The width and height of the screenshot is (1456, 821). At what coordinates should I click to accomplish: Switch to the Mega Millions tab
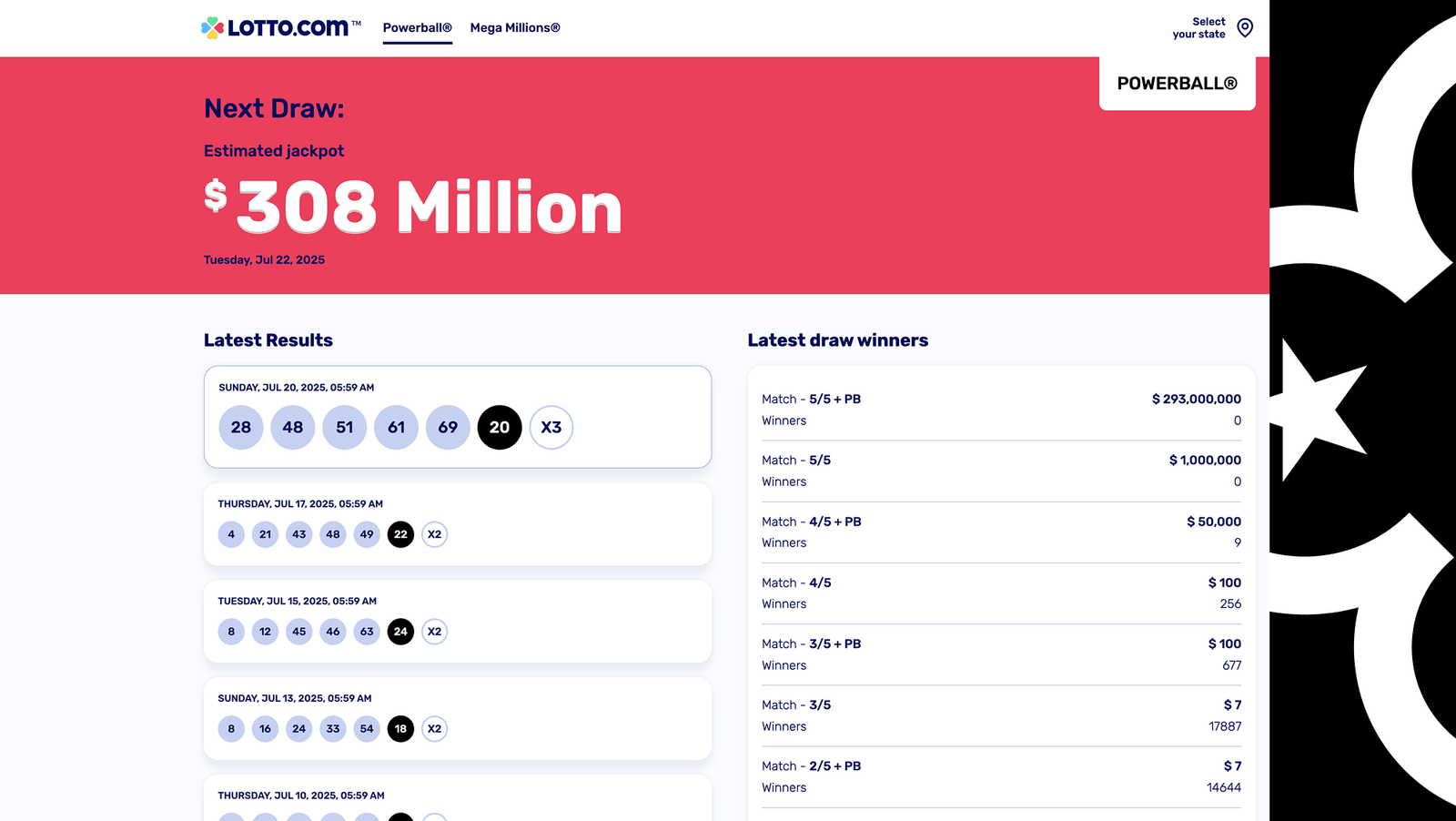pyautogui.click(x=514, y=28)
